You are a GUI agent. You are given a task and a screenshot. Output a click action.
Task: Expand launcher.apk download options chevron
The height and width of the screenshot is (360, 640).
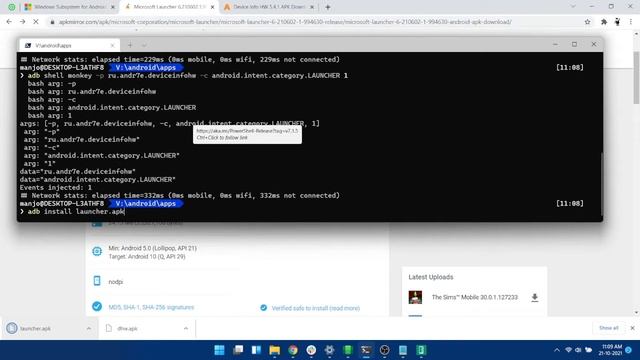(89, 328)
